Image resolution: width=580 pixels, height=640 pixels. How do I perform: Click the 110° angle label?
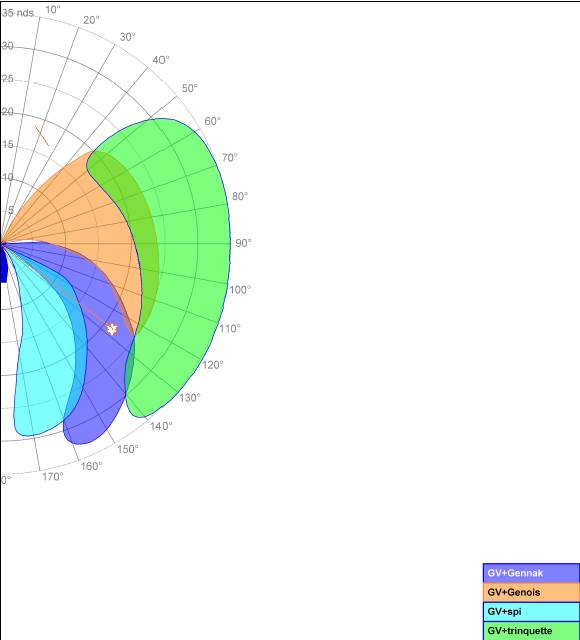tap(230, 328)
